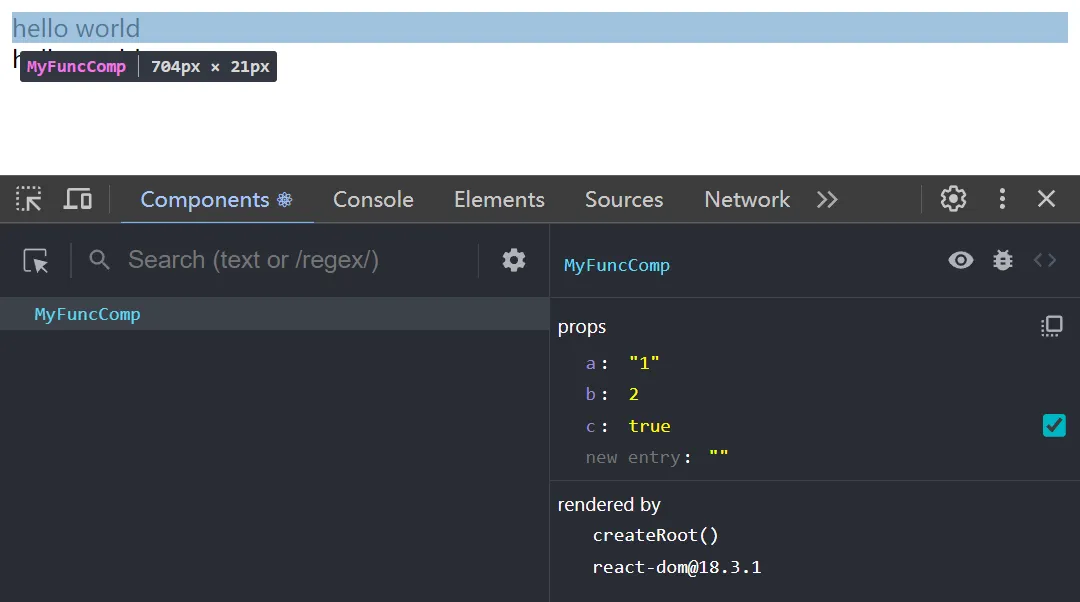Open the Sources tab

click(624, 199)
